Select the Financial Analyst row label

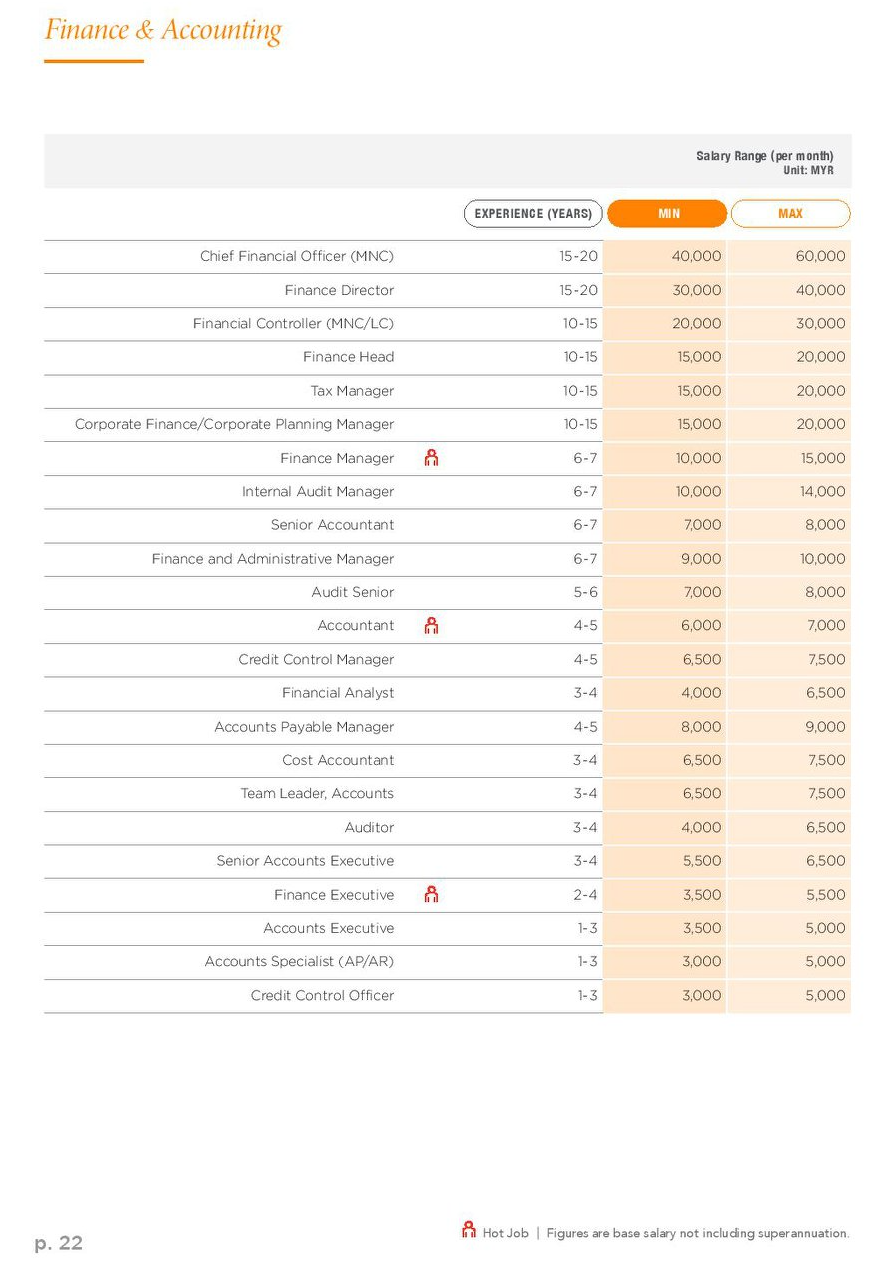click(x=338, y=693)
